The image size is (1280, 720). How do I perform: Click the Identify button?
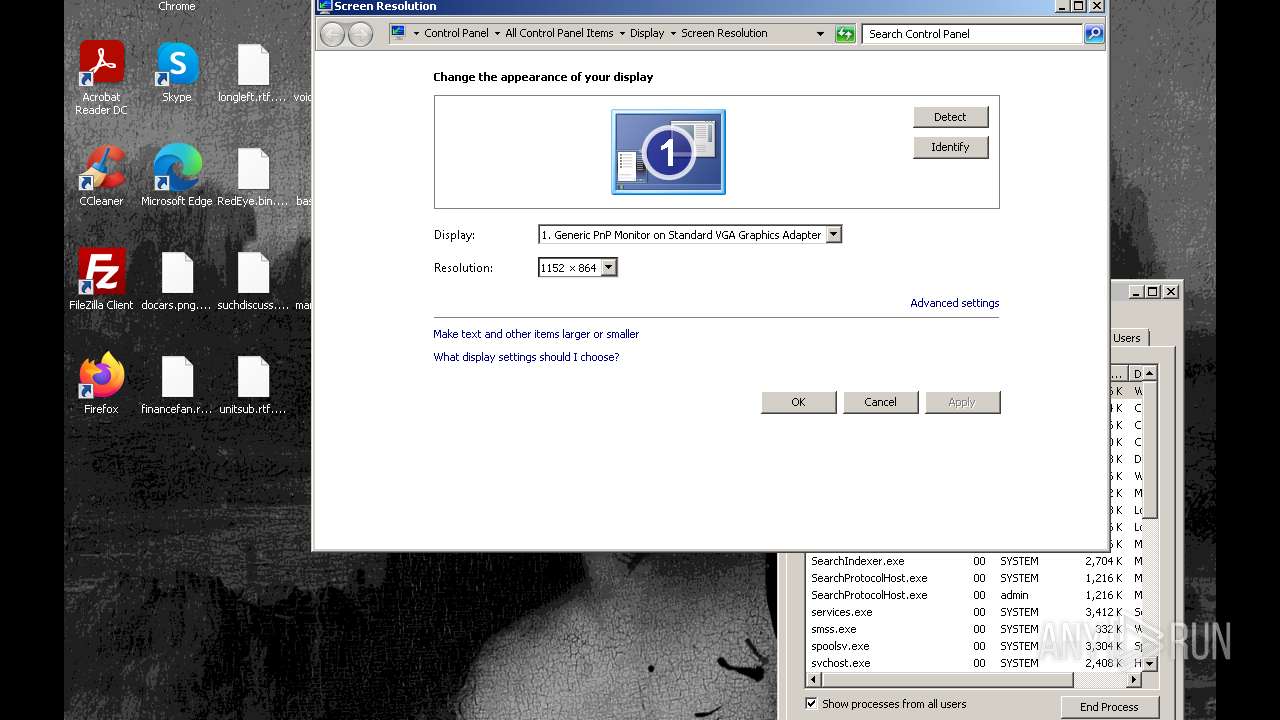point(950,147)
